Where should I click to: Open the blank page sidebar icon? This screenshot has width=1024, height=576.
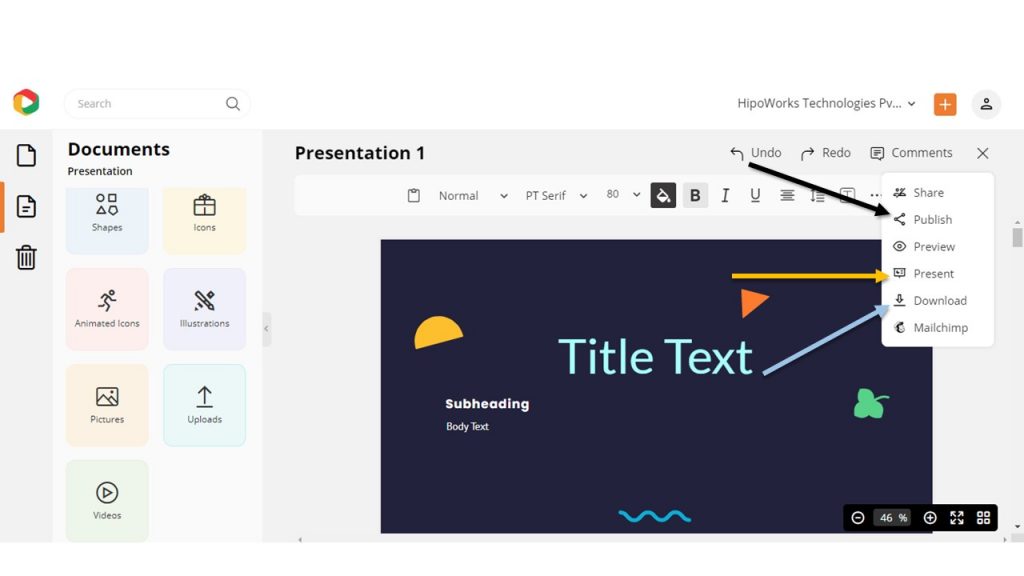point(26,155)
